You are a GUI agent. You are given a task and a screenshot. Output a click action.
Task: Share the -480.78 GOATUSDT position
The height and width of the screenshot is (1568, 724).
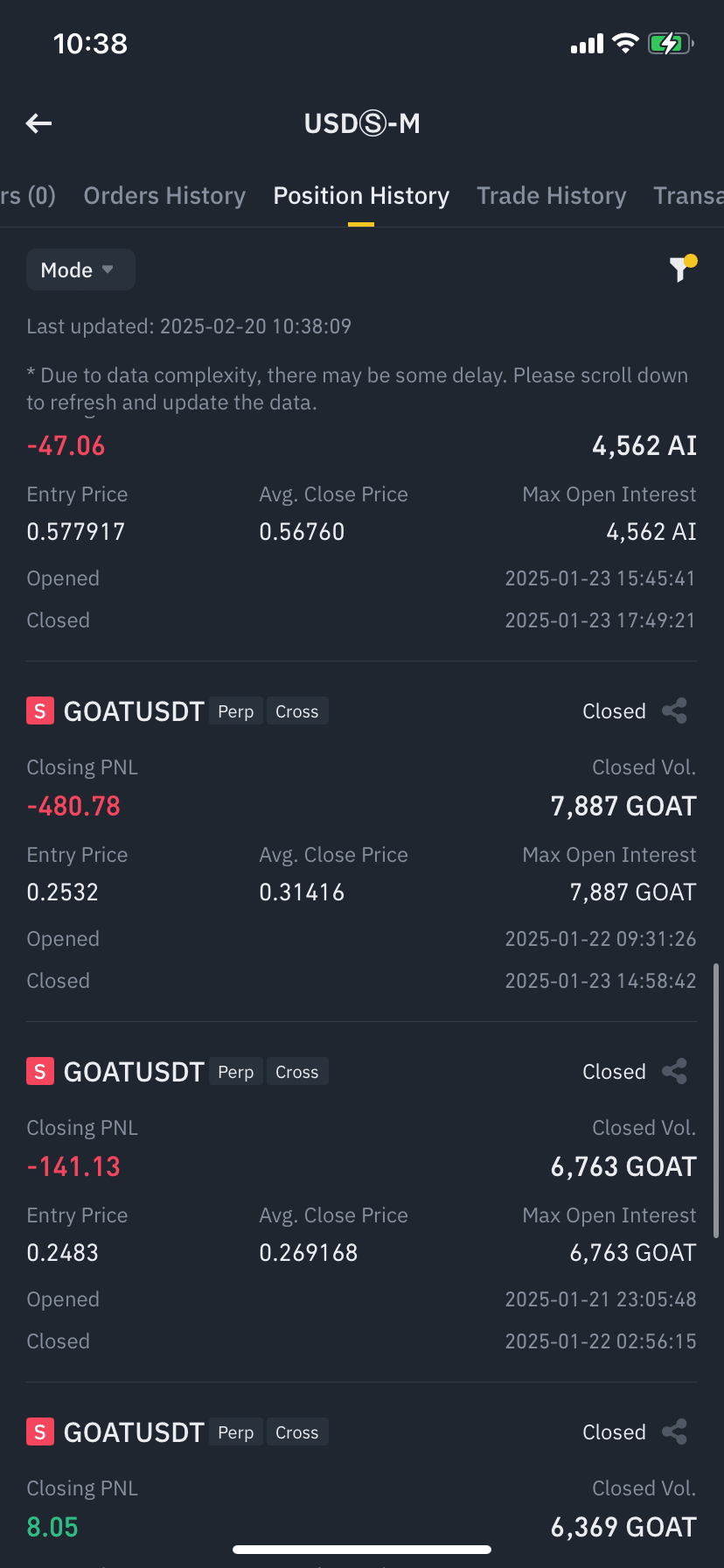[674, 710]
